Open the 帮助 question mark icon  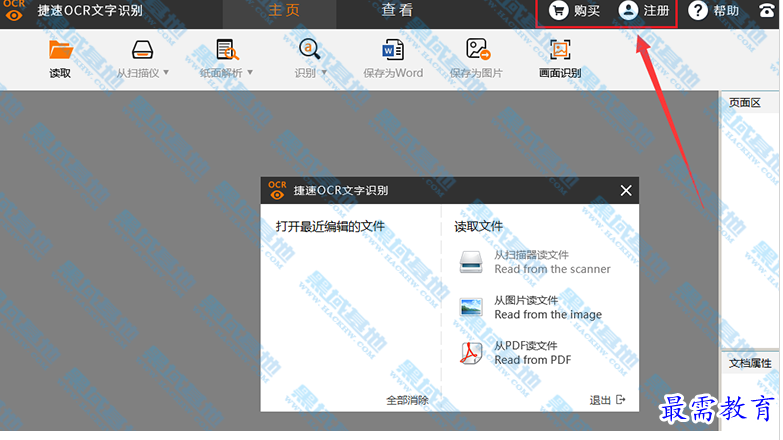click(x=698, y=10)
